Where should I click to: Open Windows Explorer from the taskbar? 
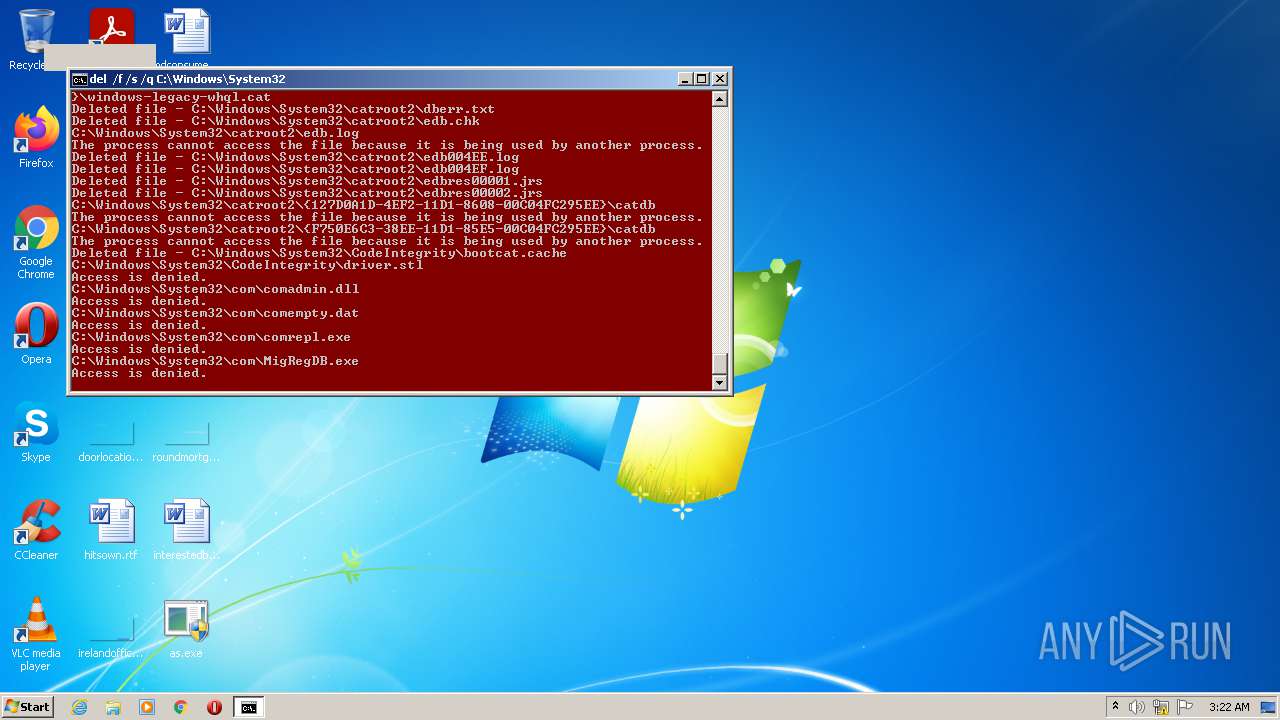click(113, 707)
